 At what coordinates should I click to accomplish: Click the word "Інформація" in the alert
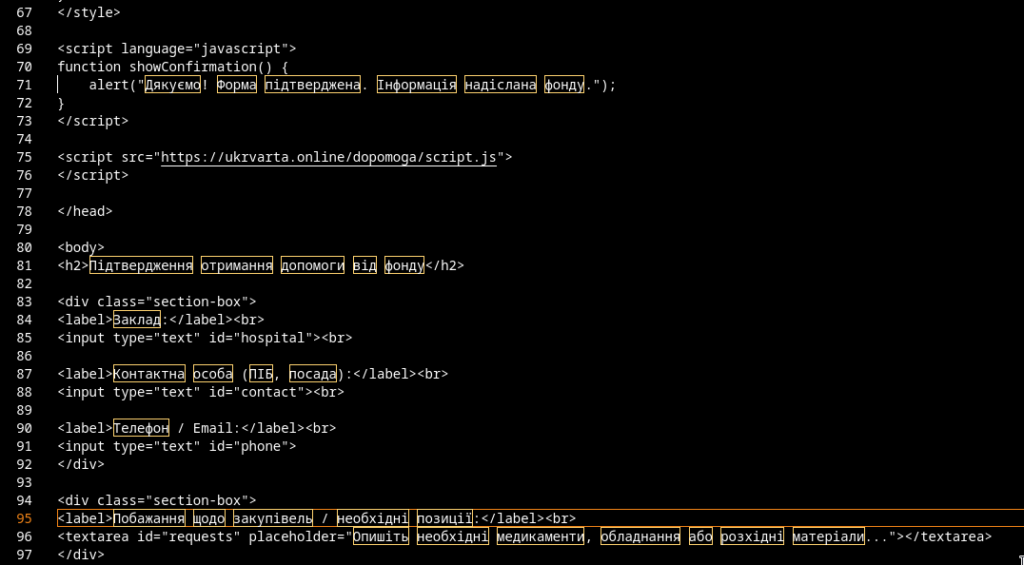pos(417,85)
